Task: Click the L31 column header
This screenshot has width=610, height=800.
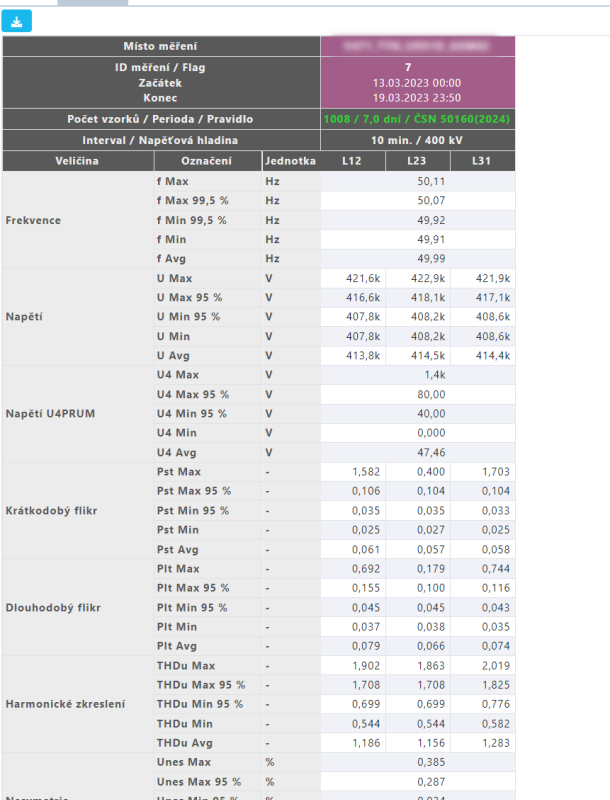Action: (482, 161)
